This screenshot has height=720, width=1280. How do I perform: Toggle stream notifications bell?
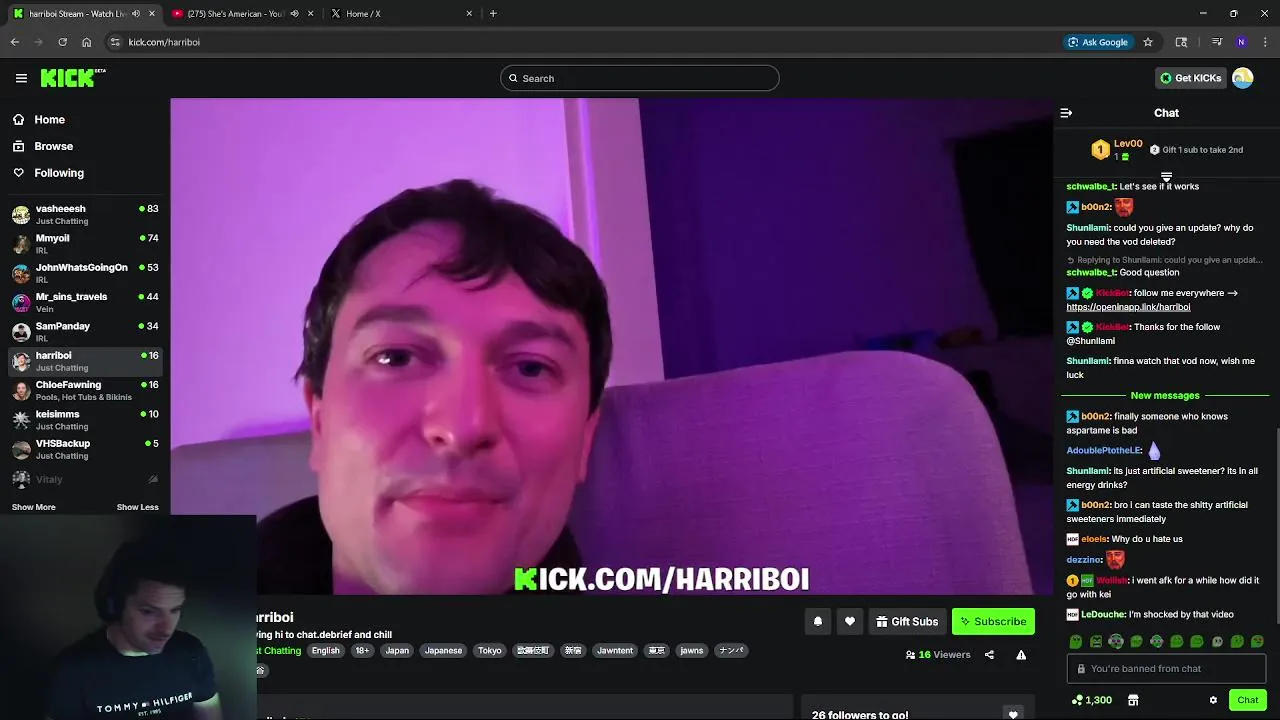click(x=818, y=621)
